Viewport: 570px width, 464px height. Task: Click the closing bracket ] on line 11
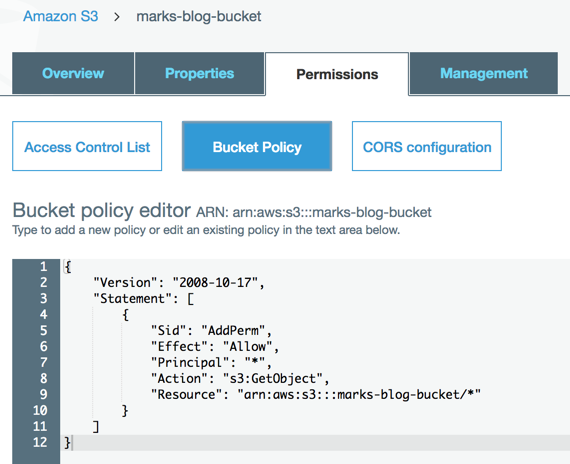point(96,427)
